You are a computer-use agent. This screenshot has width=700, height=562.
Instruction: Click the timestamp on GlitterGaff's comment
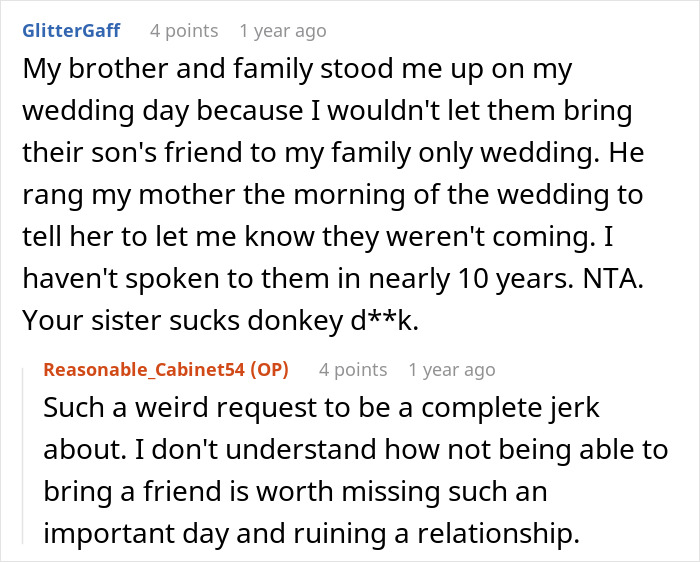[x=282, y=31]
